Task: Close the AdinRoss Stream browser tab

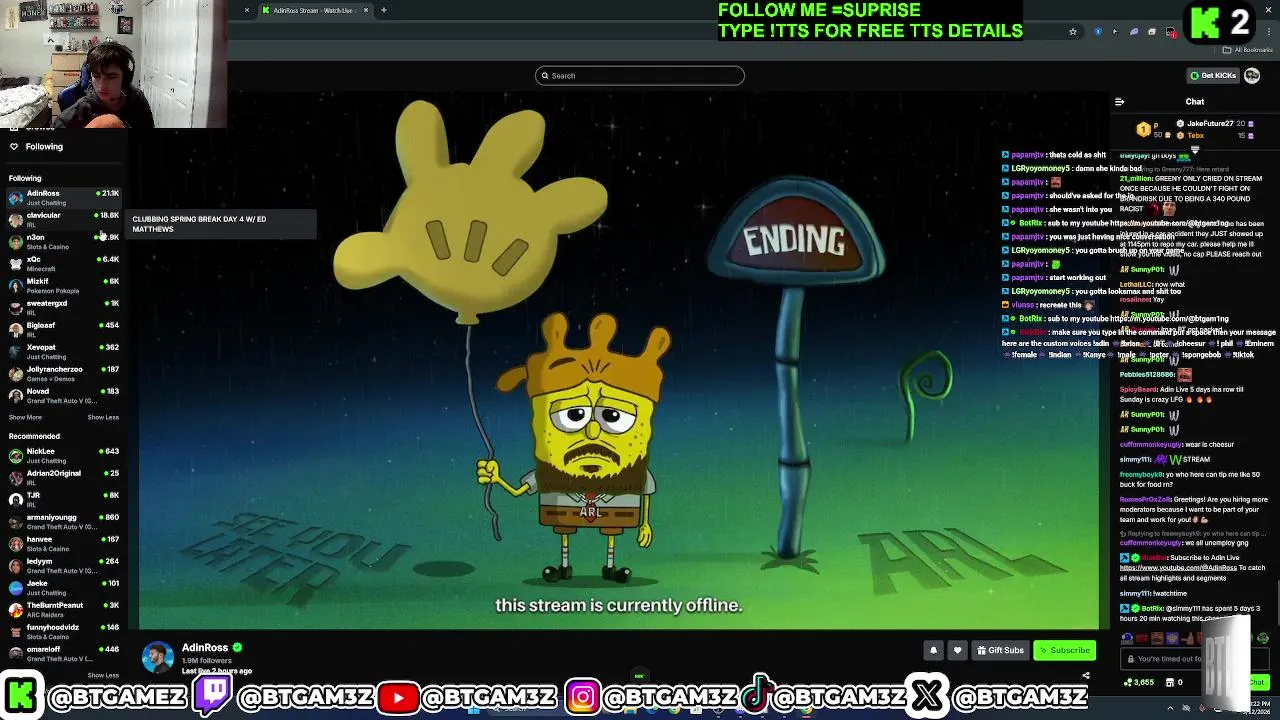Action: [x=366, y=10]
